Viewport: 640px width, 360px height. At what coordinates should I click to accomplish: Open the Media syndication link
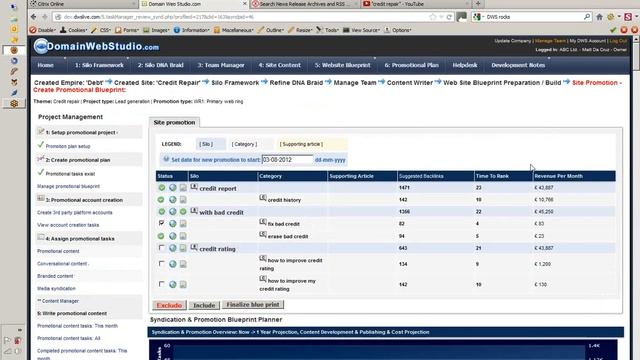pos(56,289)
